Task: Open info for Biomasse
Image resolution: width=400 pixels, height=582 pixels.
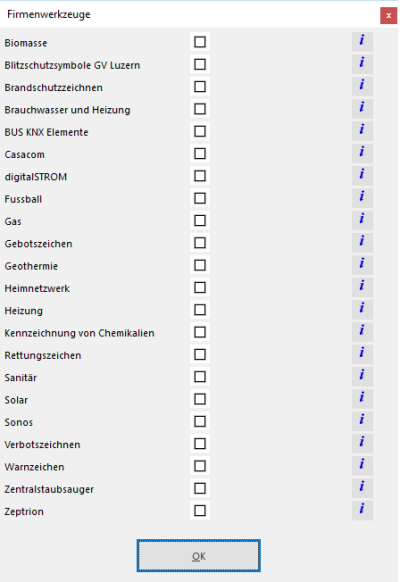Action: coord(362,42)
